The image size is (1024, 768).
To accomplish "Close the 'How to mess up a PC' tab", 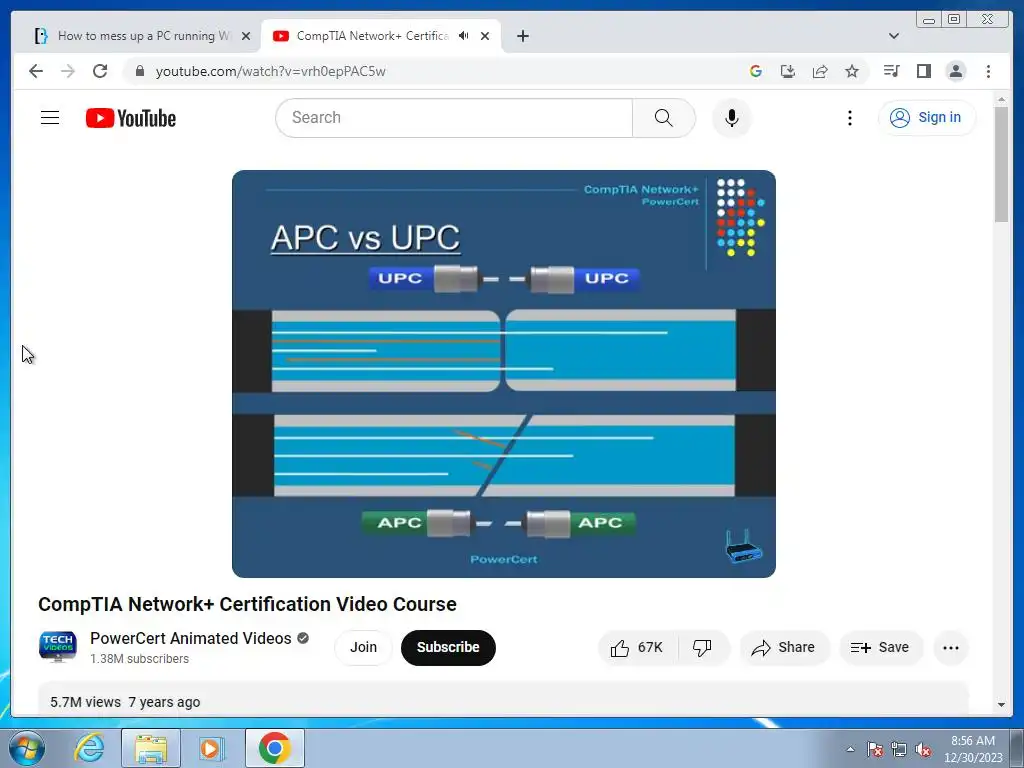I will (x=246, y=36).
